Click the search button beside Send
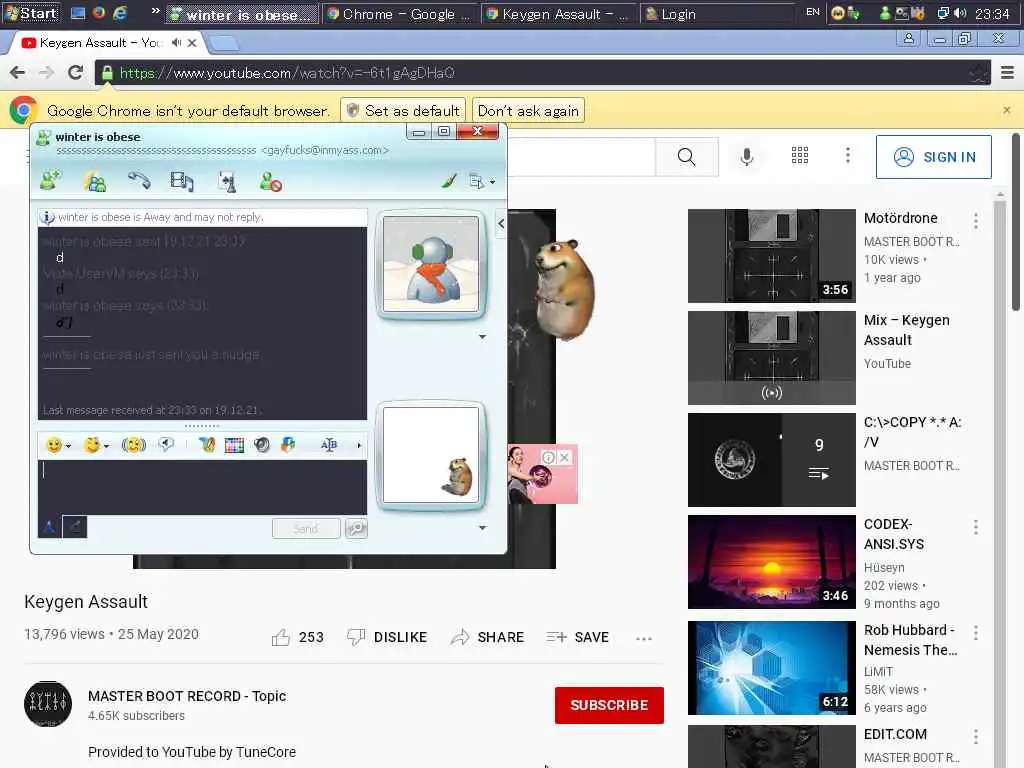This screenshot has width=1024, height=768. click(357, 528)
